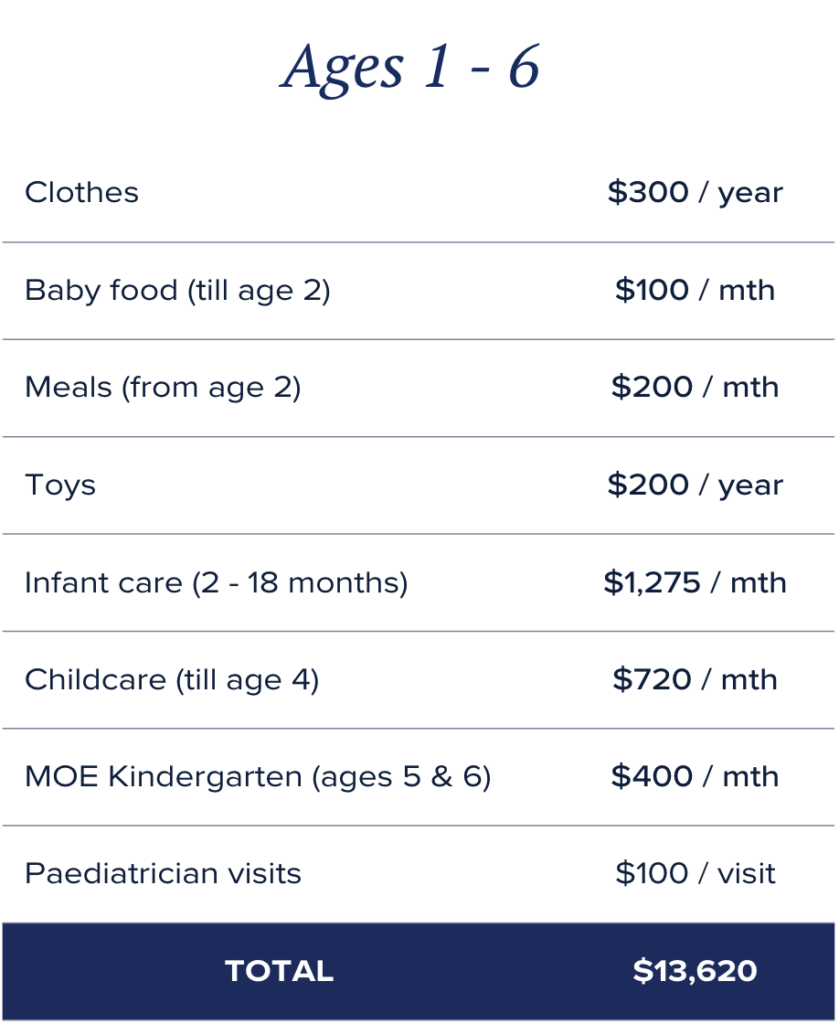
Task: Select the Clothes row label
Action: (x=82, y=193)
